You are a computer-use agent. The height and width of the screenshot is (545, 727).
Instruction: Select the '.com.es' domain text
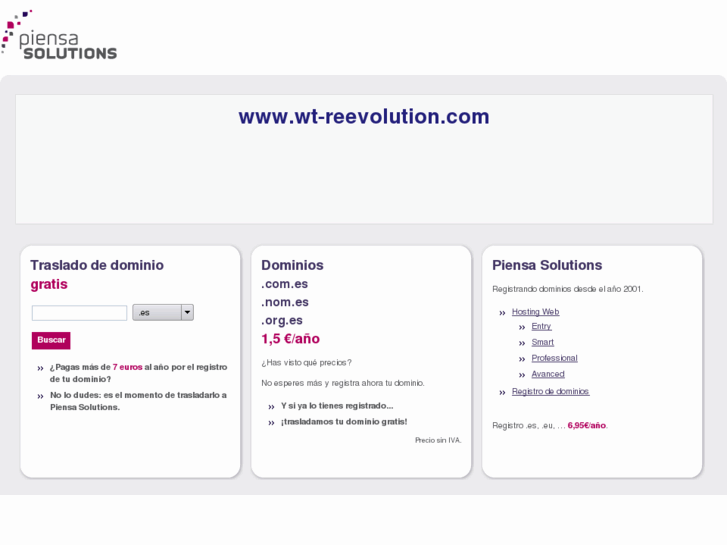point(285,283)
